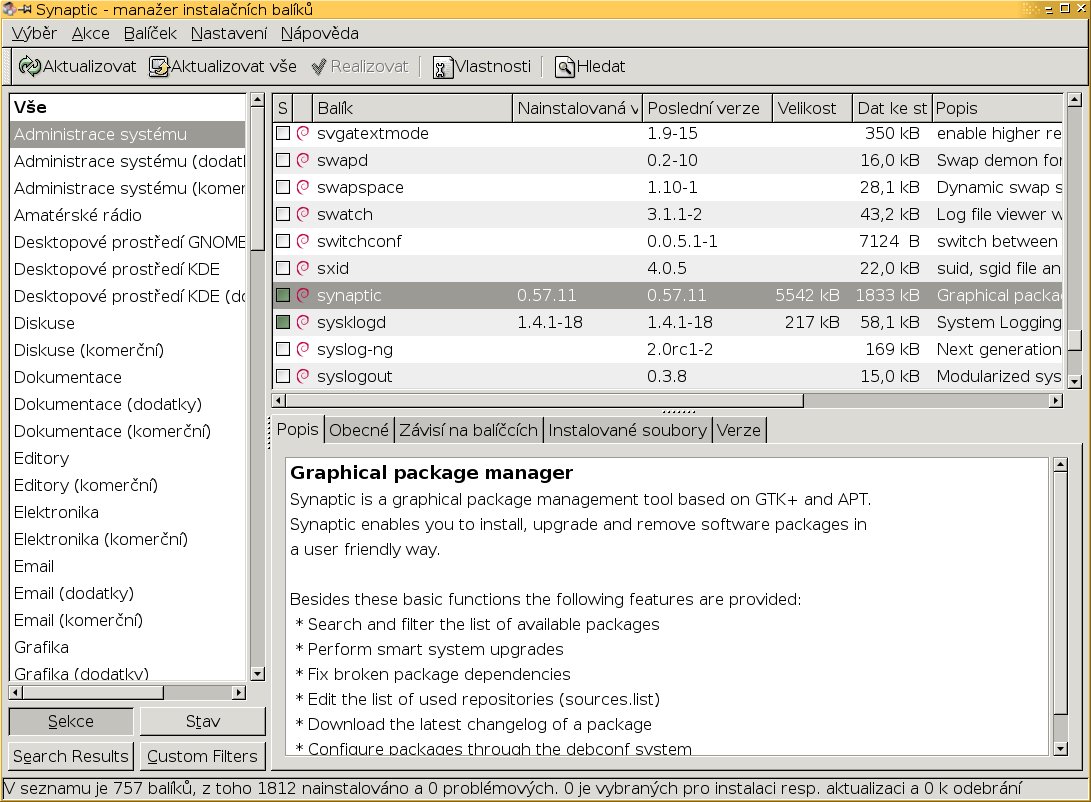Mark the swatch package checkbox
The width and height of the screenshot is (1091, 802).
pyautogui.click(x=282, y=214)
